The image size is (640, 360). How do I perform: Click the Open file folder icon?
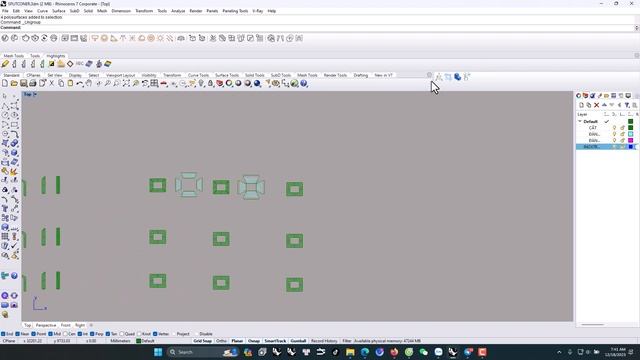14,83
